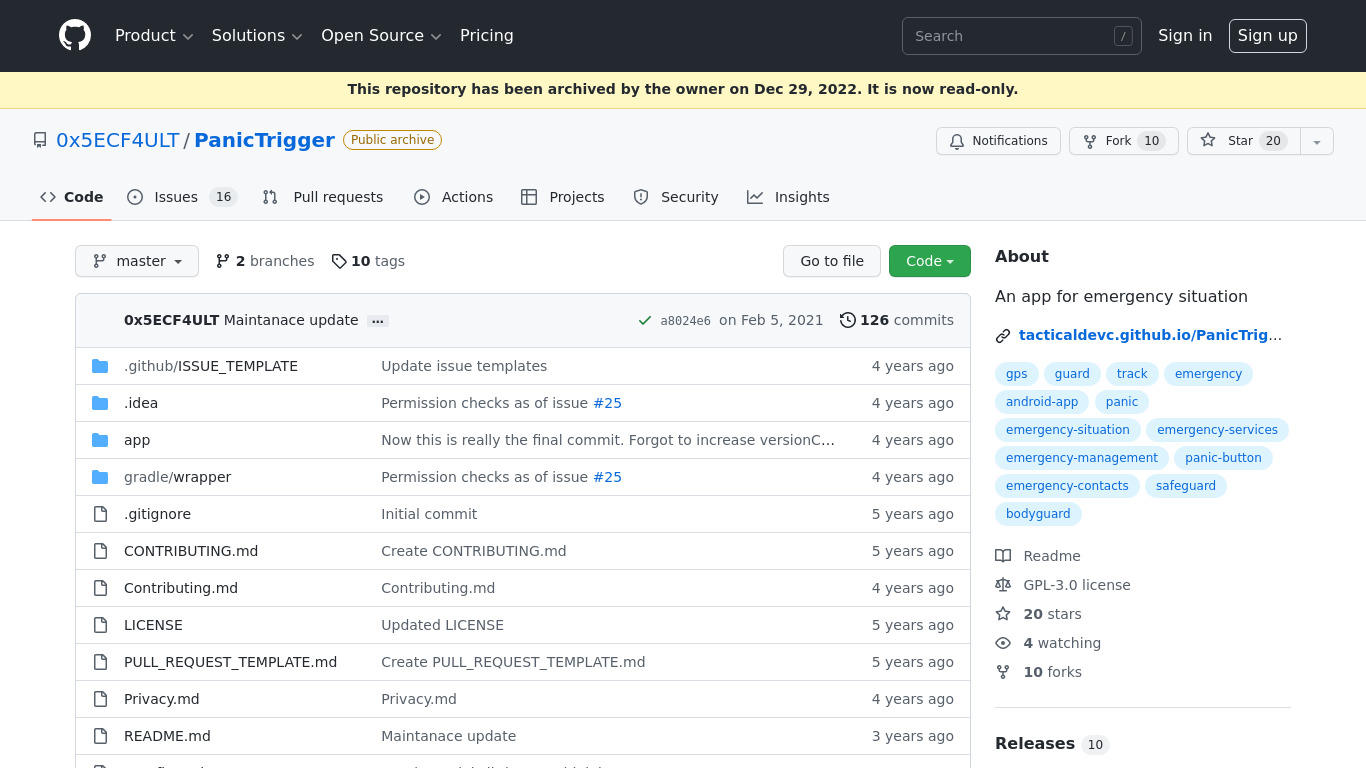1366x768 pixels.
Task: Click the file icon for .gitignore
Action: point(100,514)
